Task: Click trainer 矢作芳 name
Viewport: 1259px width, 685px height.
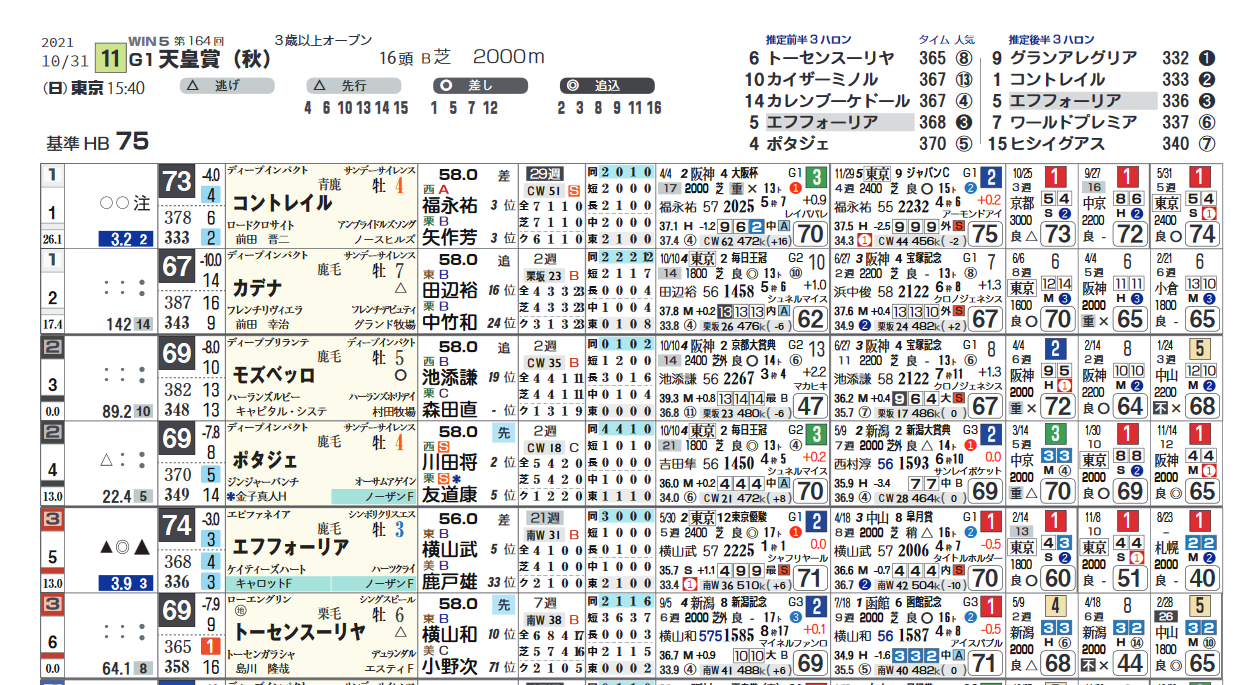Action: (x=449, y=238)
